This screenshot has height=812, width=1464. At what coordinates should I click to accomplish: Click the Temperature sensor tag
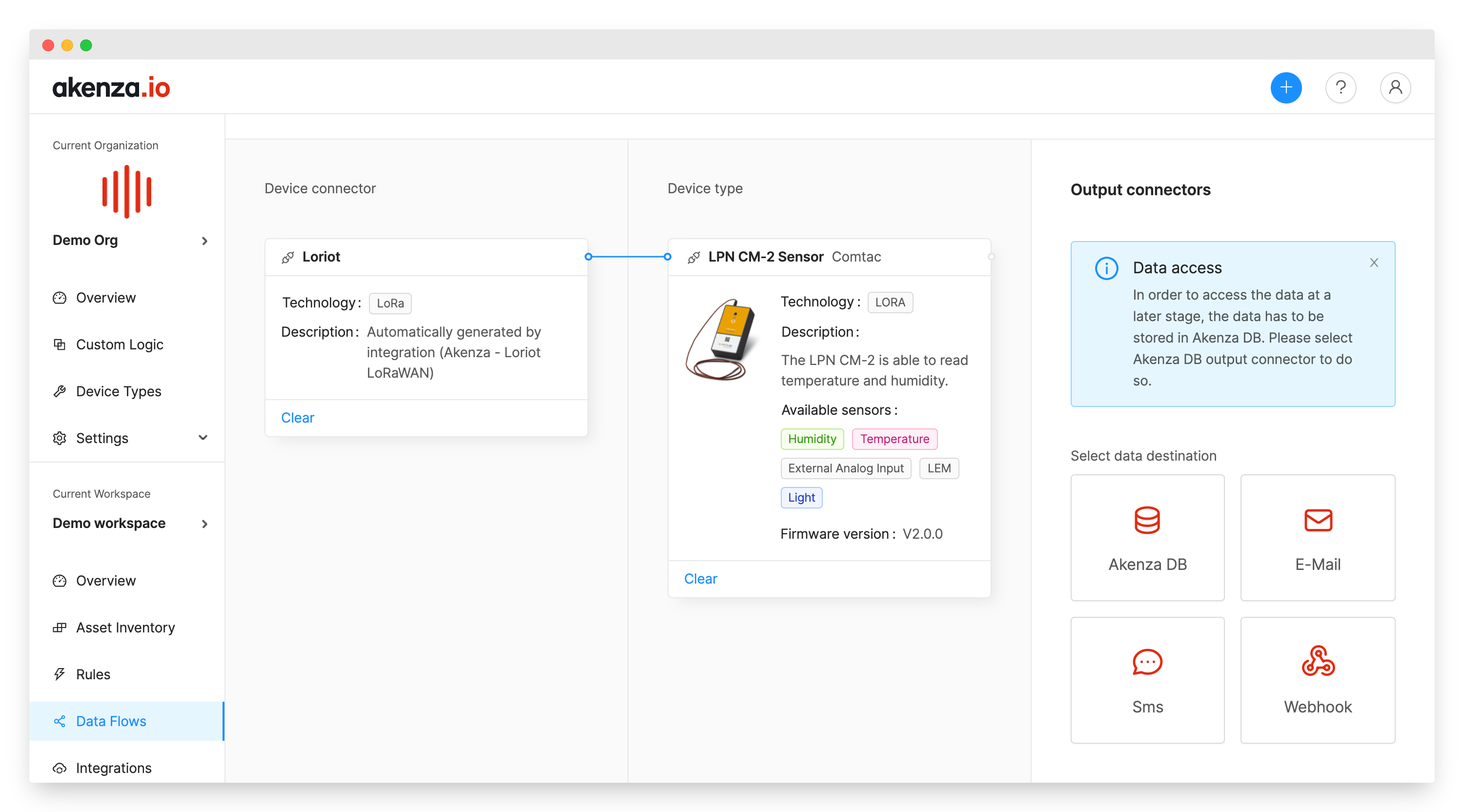click(895, 439)
